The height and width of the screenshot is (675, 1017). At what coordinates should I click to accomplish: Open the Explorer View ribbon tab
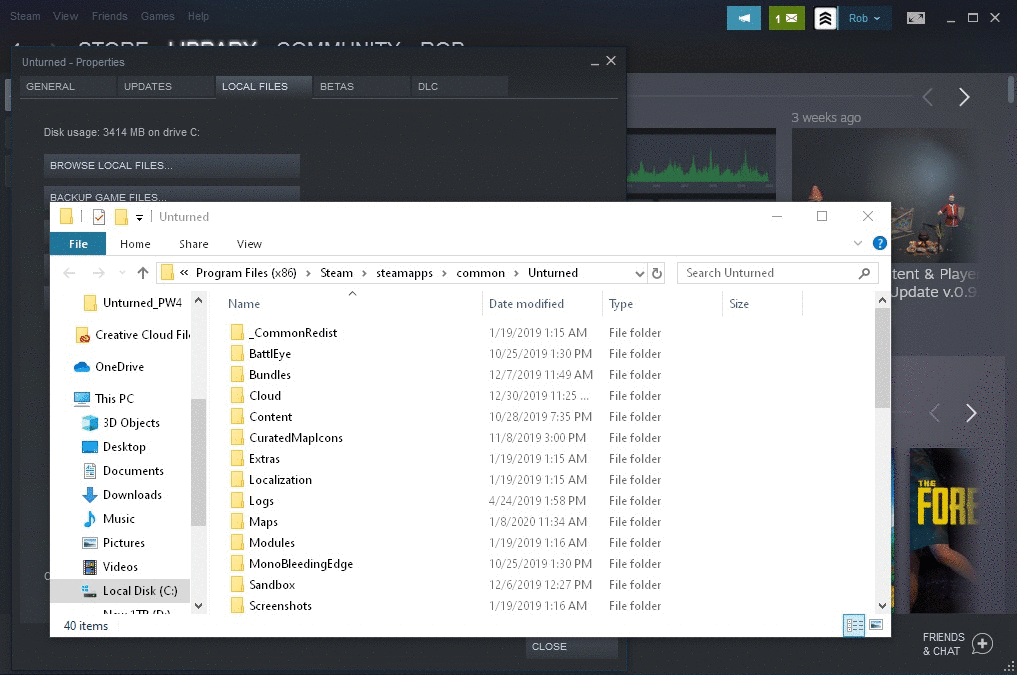[x=249, y=244]
